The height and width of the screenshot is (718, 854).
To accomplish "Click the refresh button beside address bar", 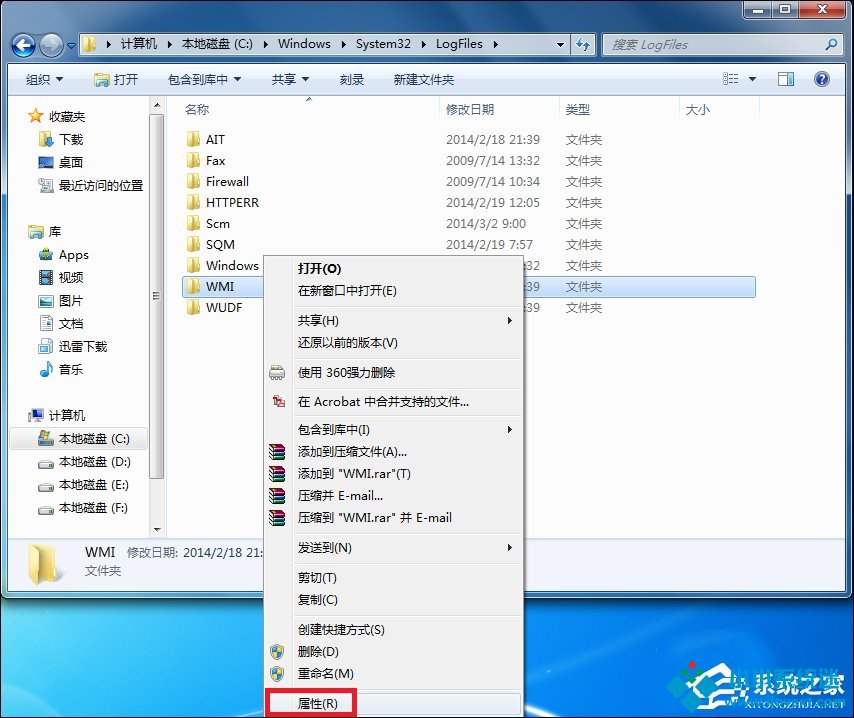I will point(583,45).
